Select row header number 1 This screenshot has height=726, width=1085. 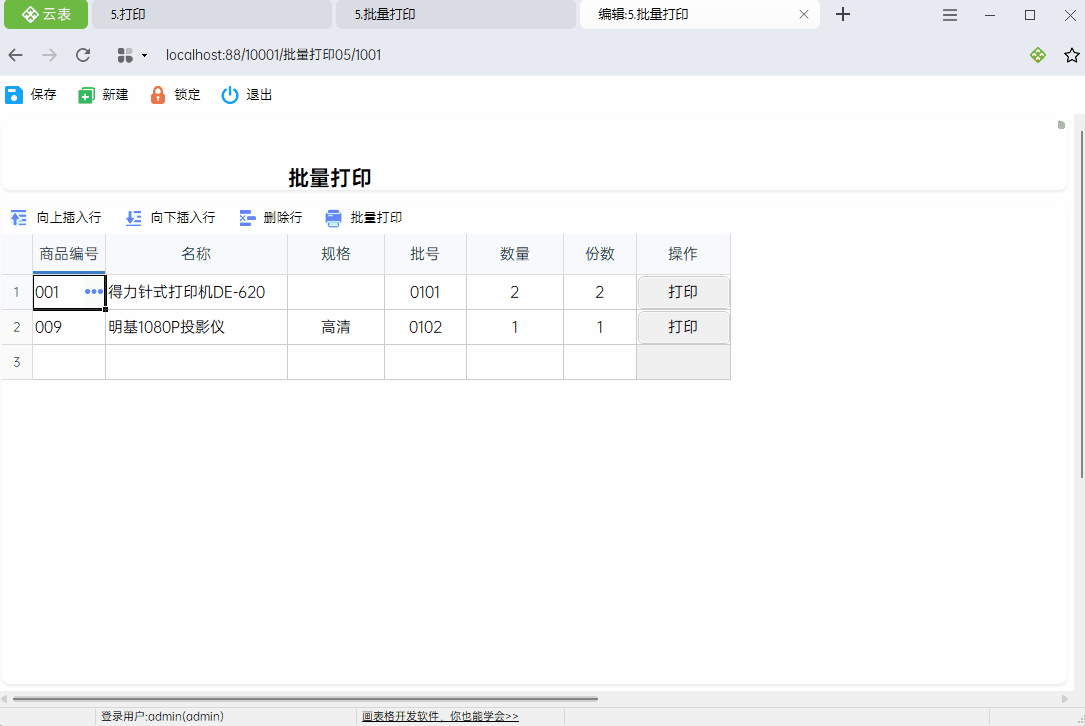click(17, 292)
